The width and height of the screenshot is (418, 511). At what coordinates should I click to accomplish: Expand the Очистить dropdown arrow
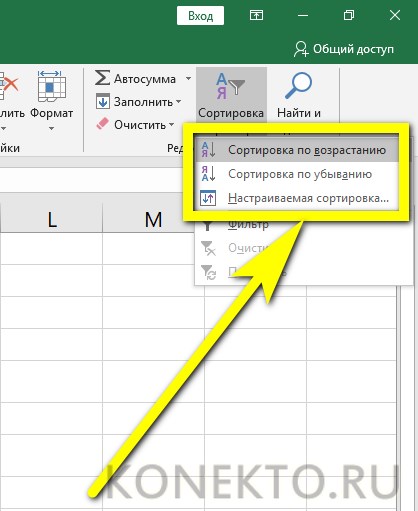tap(172, 125)
